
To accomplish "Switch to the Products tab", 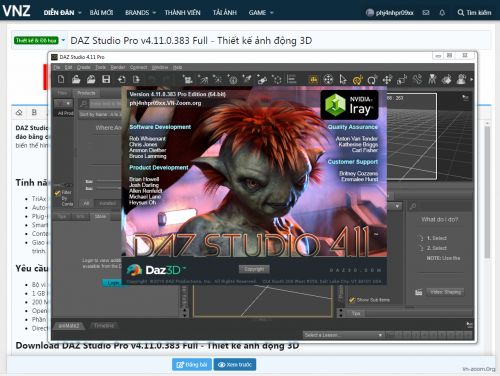I will pos(86,93).
